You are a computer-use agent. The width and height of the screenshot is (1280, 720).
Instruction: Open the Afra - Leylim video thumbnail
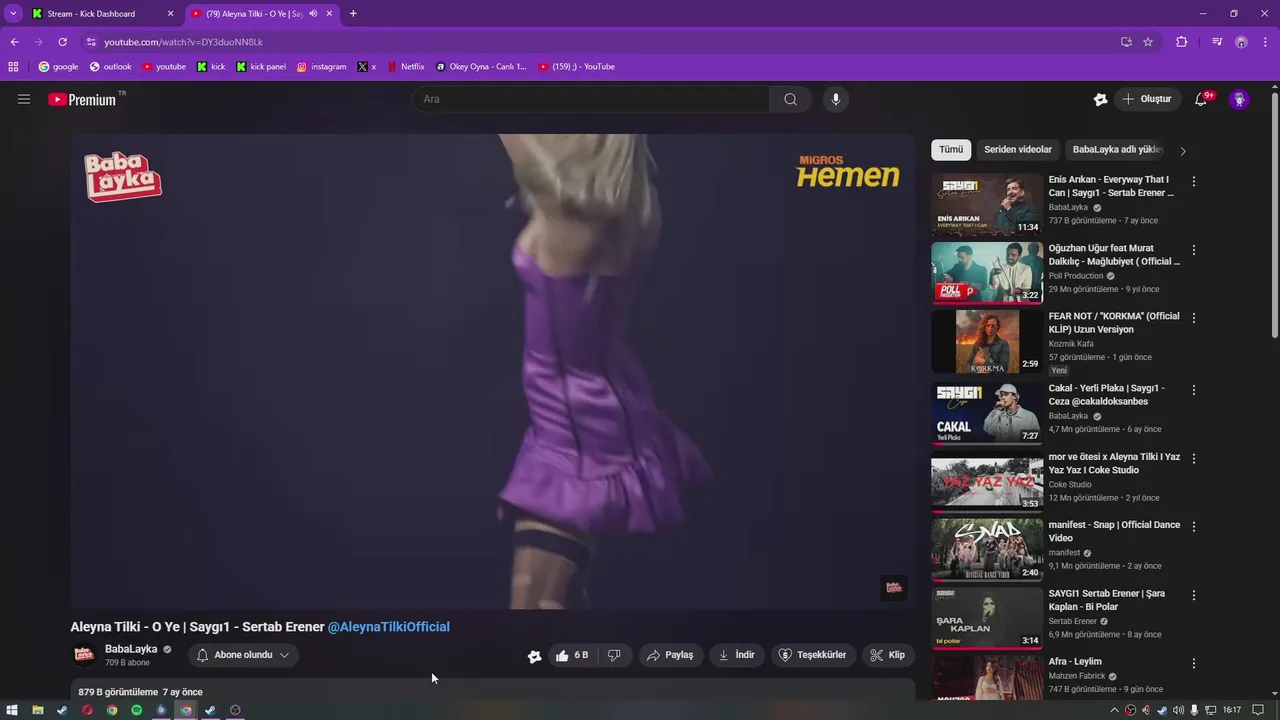click(x=987, y=678)
